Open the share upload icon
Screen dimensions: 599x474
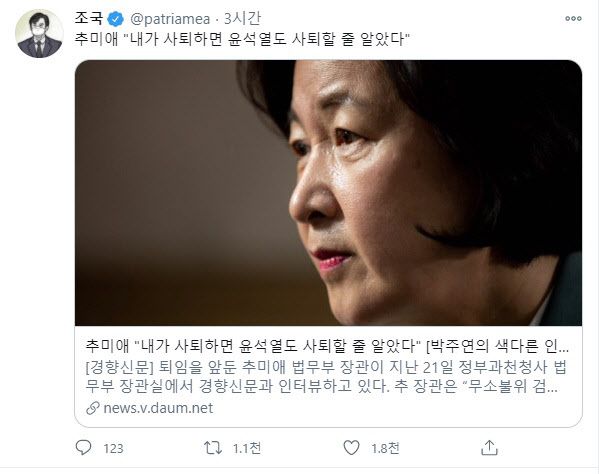(489, 447)
